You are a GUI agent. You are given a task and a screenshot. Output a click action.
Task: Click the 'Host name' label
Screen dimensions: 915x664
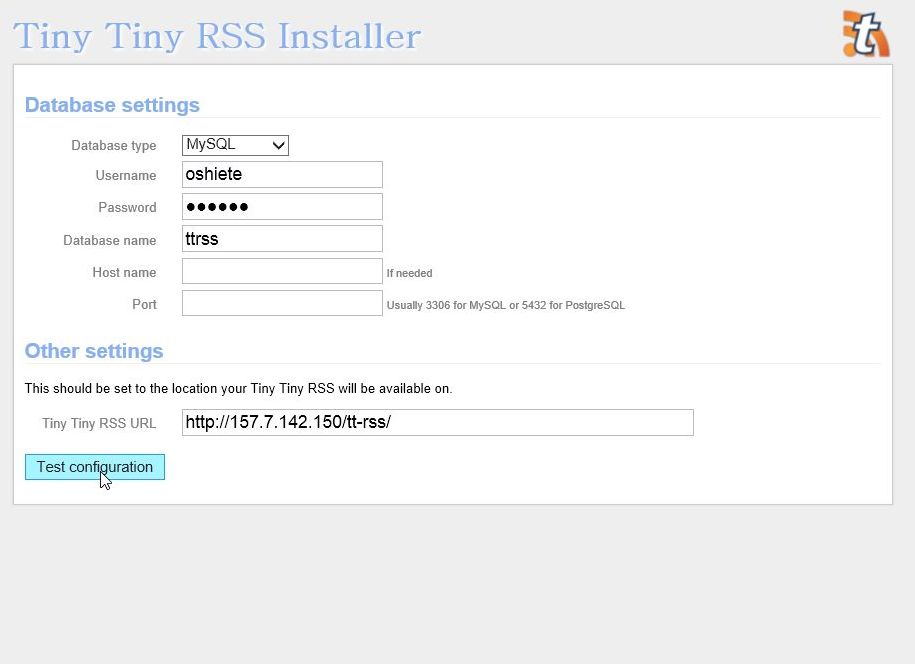click(x=124, y=272)
